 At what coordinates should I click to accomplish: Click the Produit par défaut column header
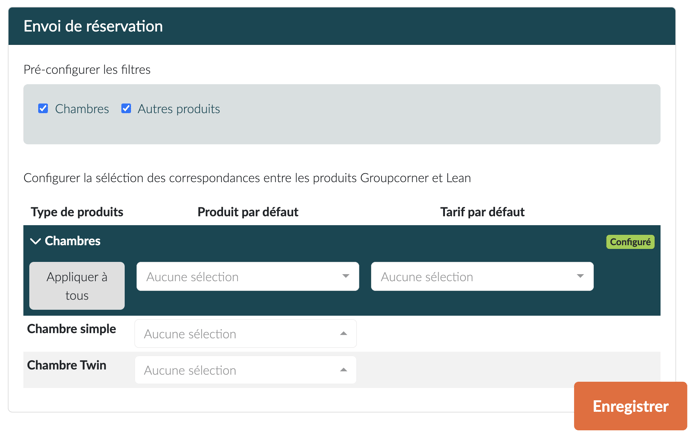[x=248, y=212]
